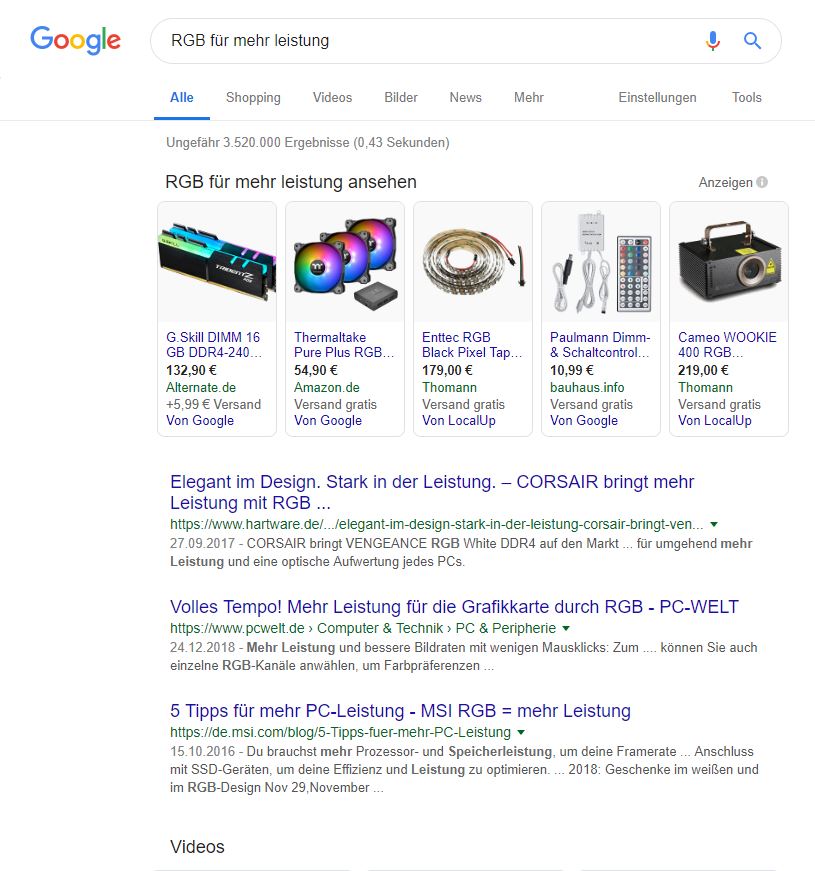The height and width of the screenshot is (871, 815).
Task: Switch to the Shopping tab
Action: (x=253, y=98)
